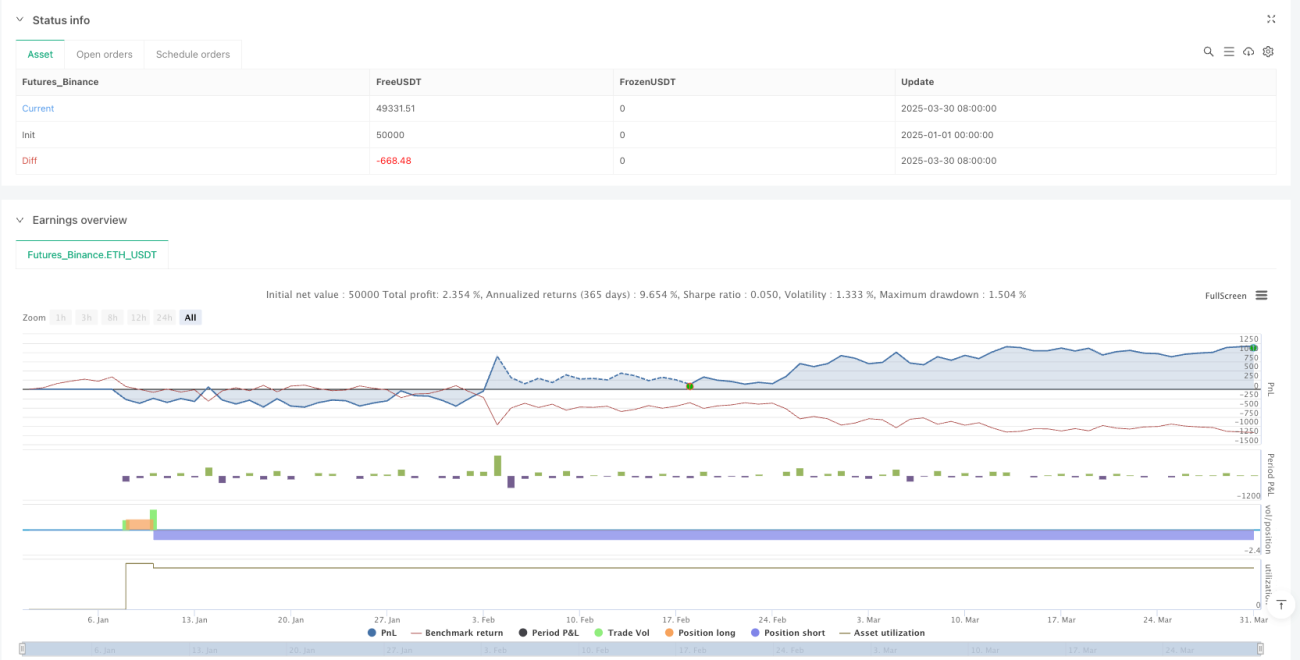Click the collapse fullscreen arrows icon

(1271, 19)
